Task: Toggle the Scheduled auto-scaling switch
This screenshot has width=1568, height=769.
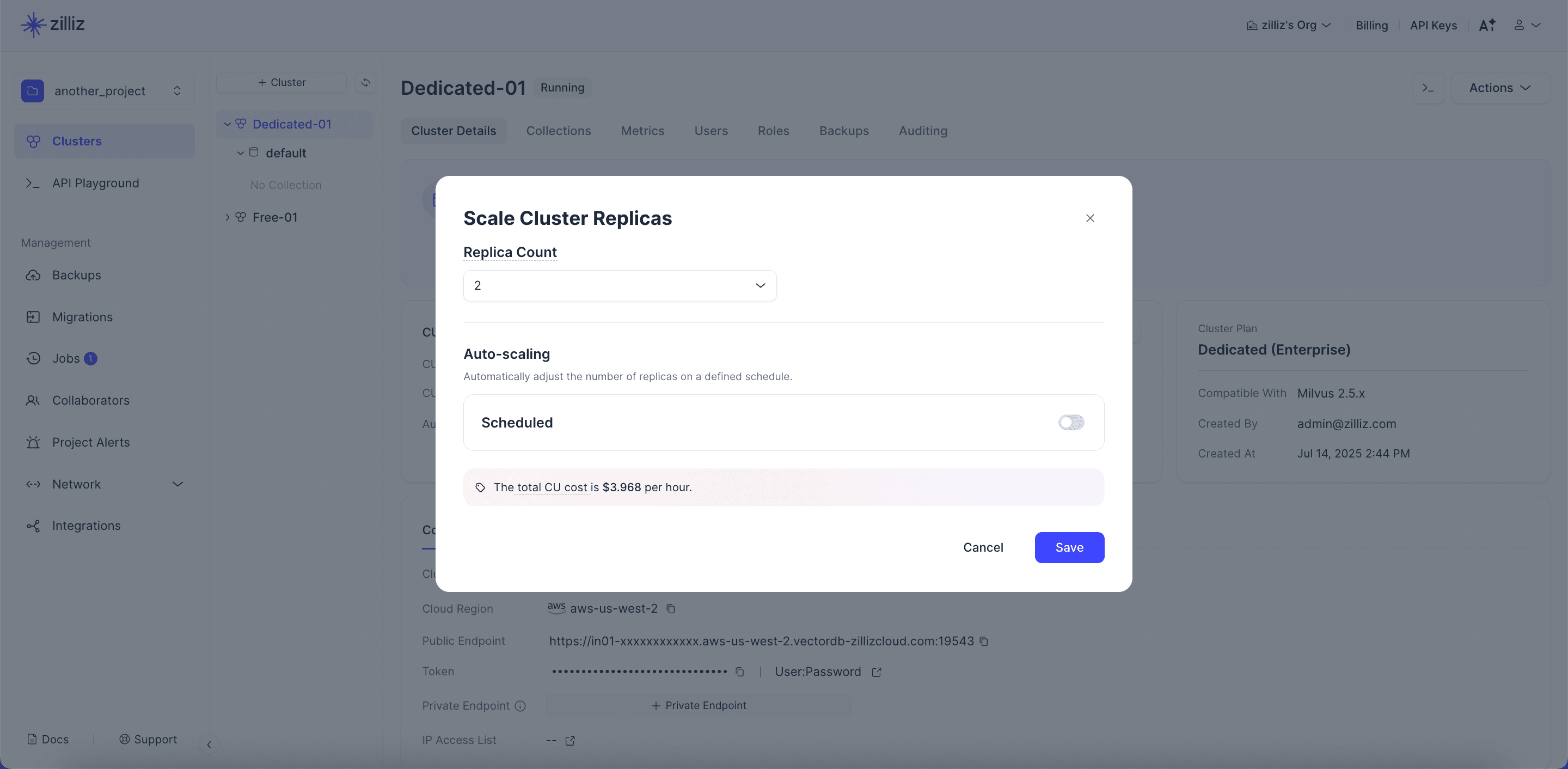Action: pyautogui.click(x=1071, y=423)
